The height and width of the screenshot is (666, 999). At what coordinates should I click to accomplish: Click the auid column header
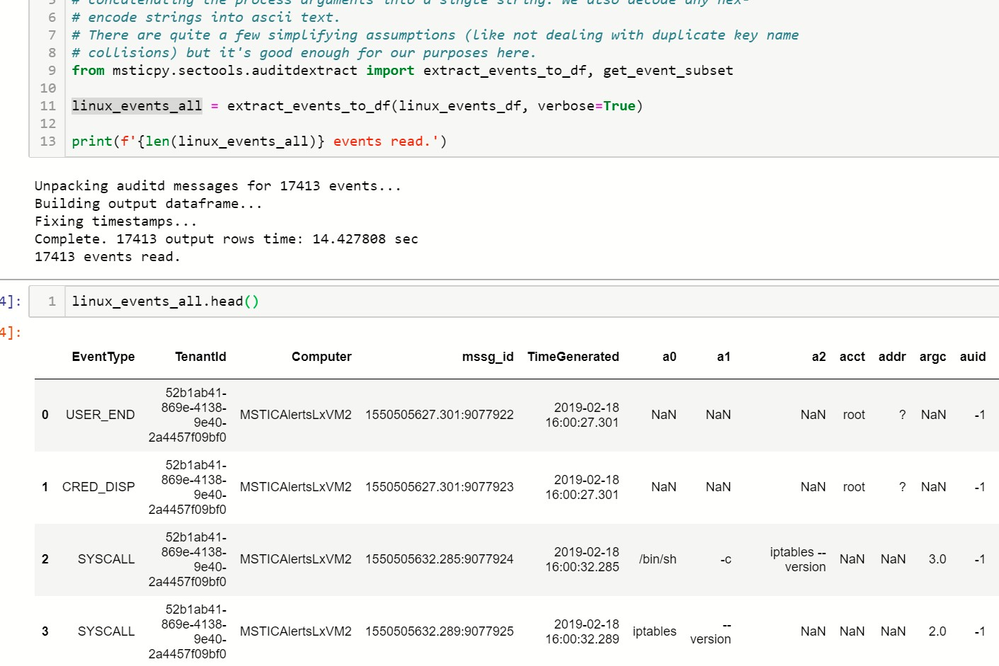click(x=973, y=357)
